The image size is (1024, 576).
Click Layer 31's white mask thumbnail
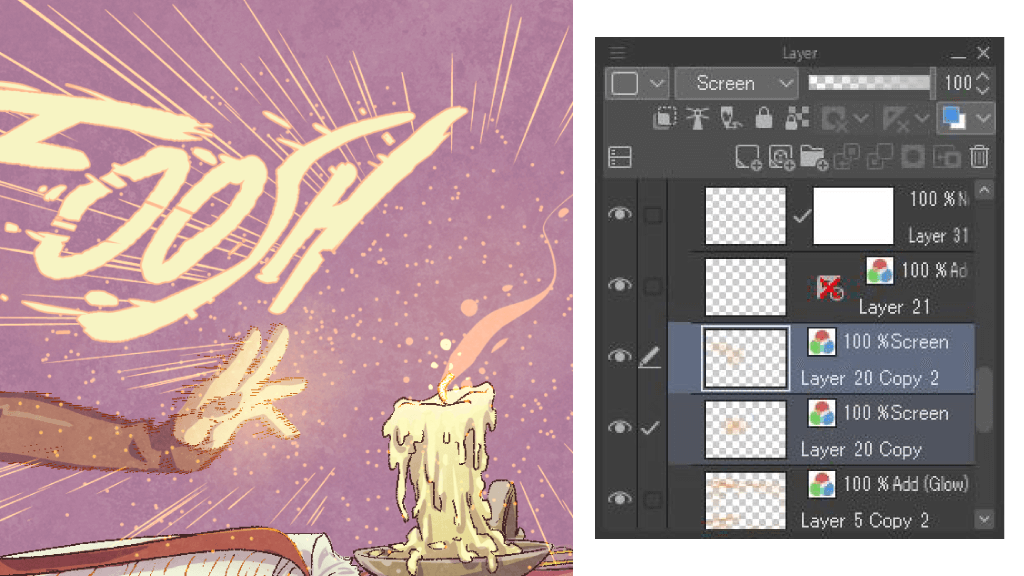click(853, 216)
